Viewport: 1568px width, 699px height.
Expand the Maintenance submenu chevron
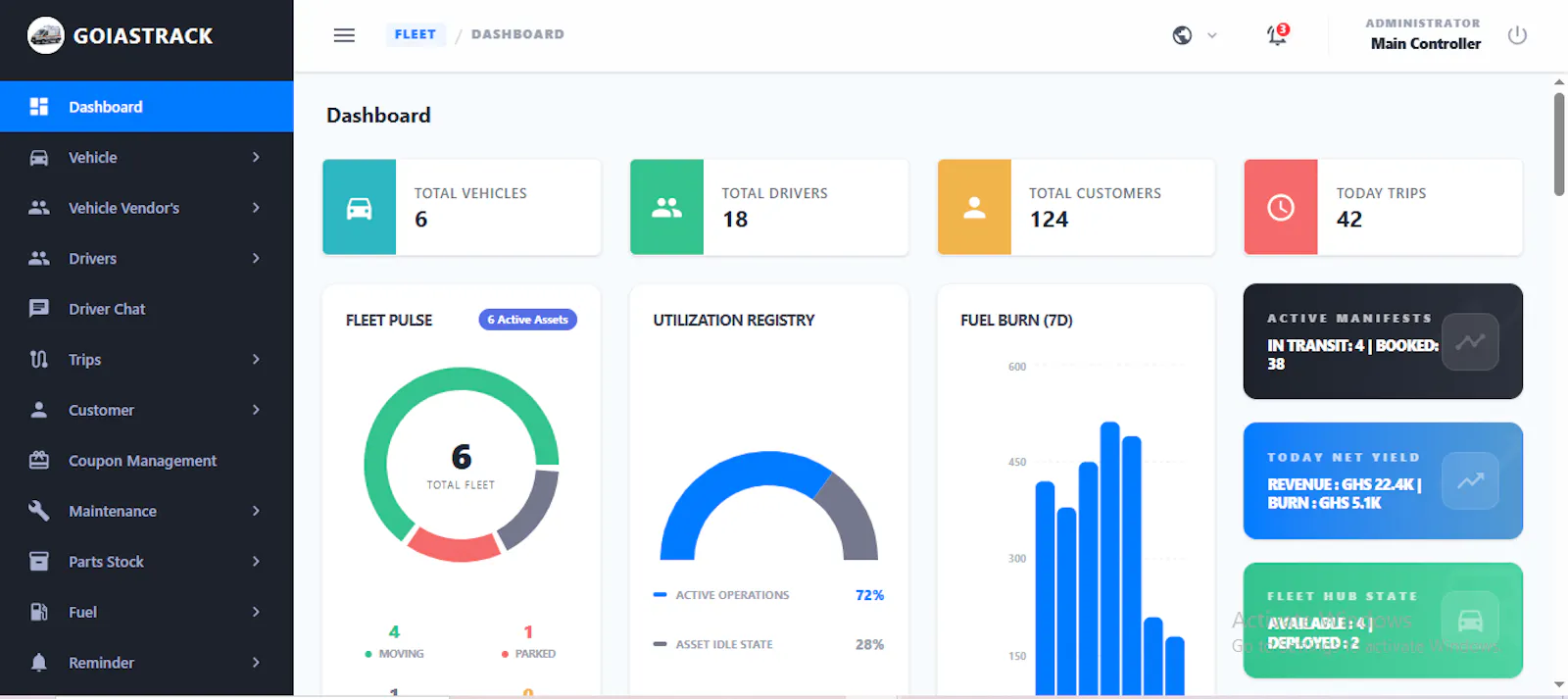[256, 511]
